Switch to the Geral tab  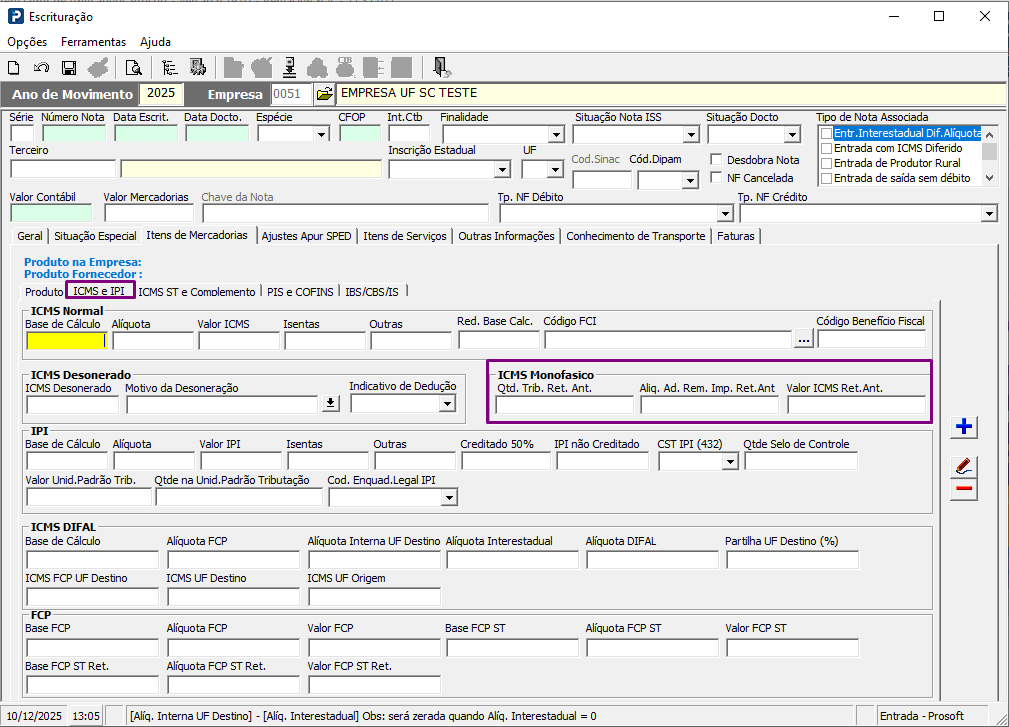coord(30,236)
